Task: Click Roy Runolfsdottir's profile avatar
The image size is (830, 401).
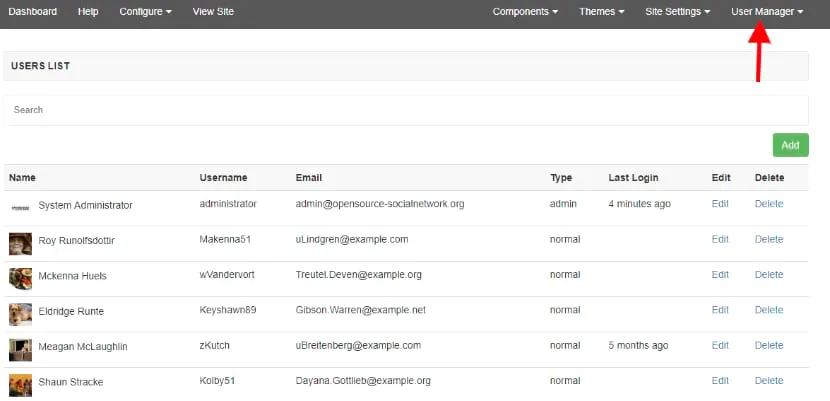Action: coord(20,244)
